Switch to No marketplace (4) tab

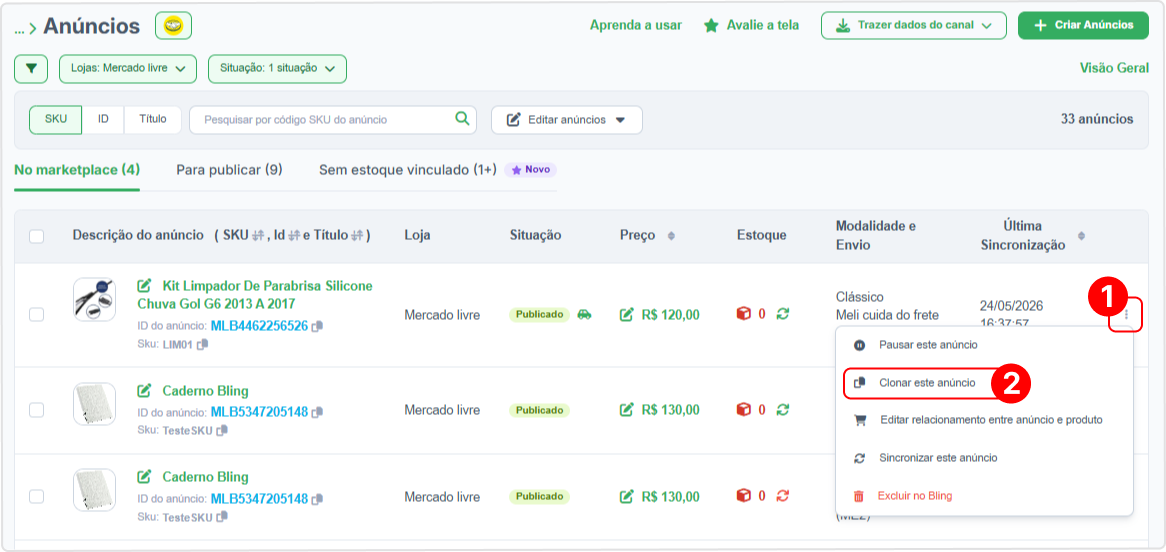[77, 170]
